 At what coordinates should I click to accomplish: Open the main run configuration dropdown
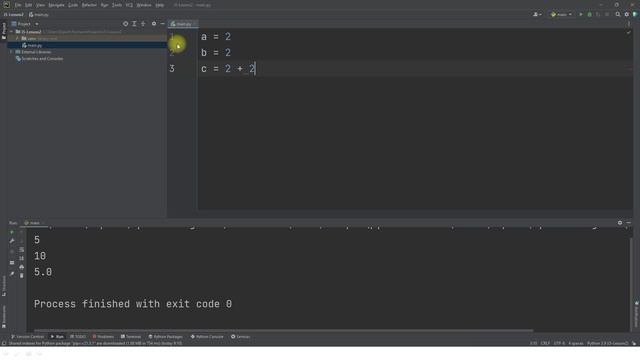coord(561,14)
